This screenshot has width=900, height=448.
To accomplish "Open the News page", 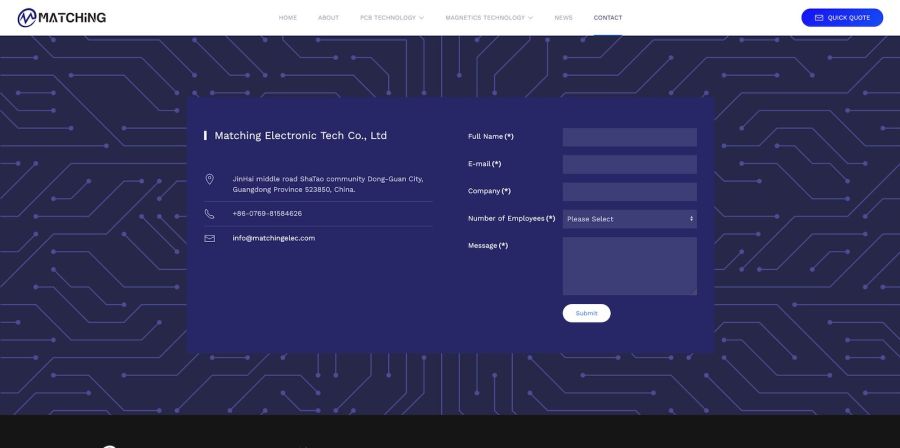I will coord(564,18).
